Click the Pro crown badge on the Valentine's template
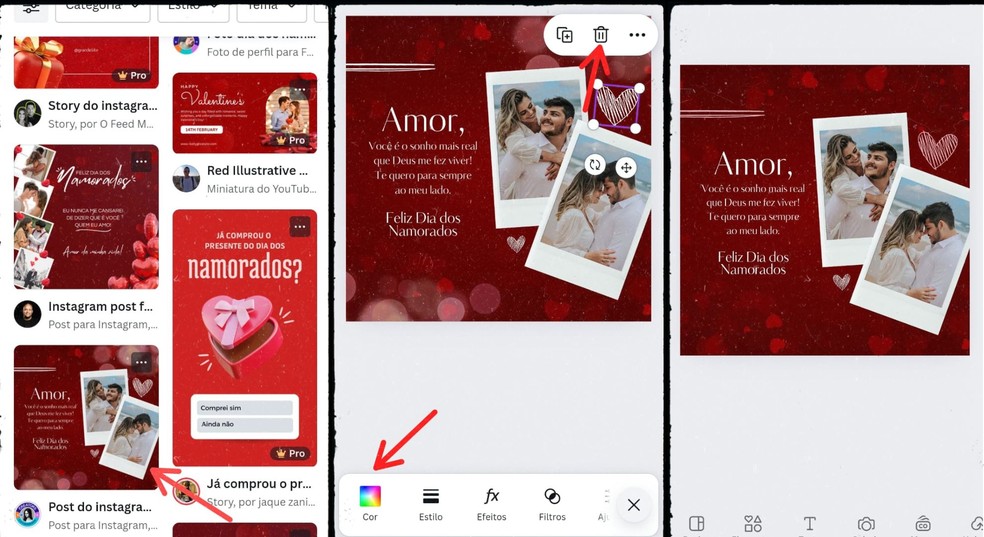 [291, 140]
